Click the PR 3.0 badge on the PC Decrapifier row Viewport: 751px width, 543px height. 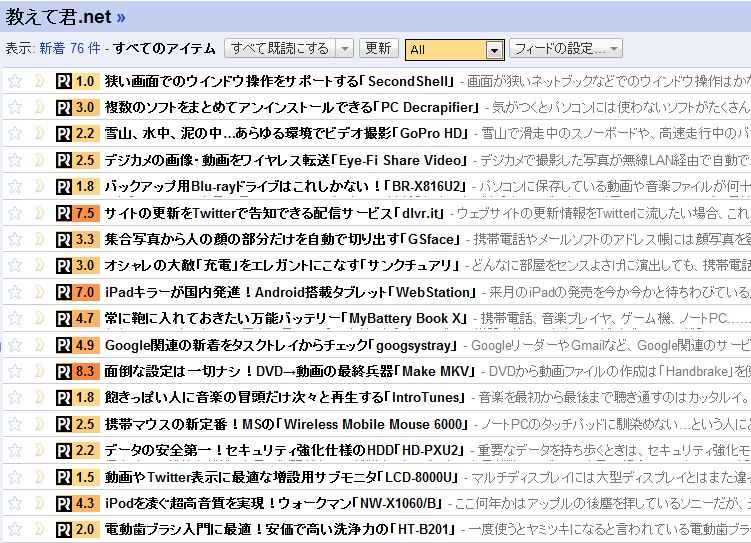tap(78, 107)
